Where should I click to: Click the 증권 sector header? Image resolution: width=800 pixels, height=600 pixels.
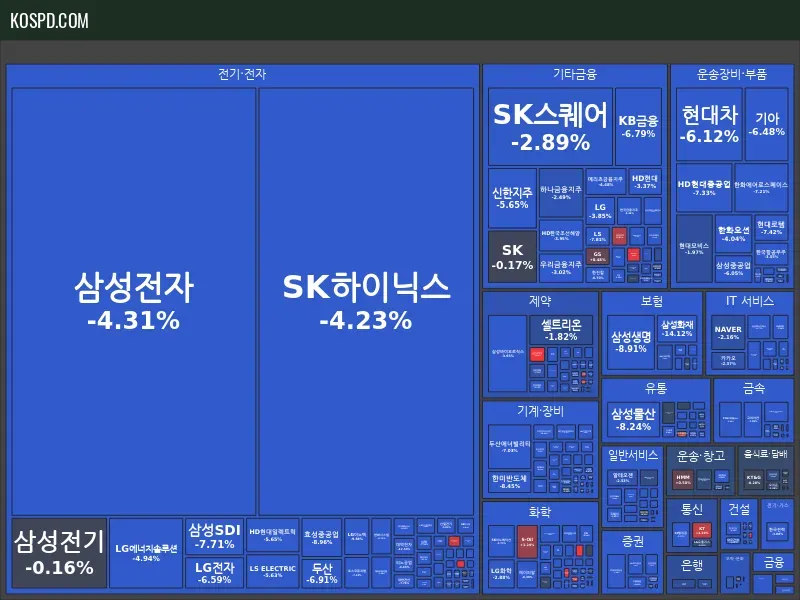[633, 541]
